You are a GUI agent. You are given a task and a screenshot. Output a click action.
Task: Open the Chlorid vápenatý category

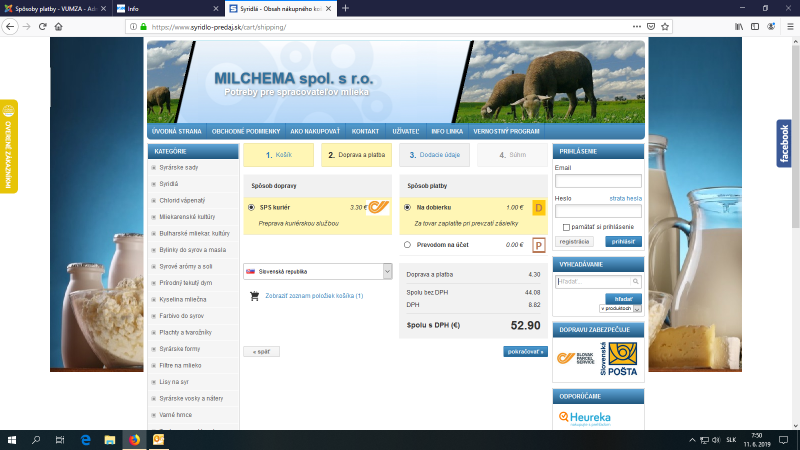pos(182,201)
